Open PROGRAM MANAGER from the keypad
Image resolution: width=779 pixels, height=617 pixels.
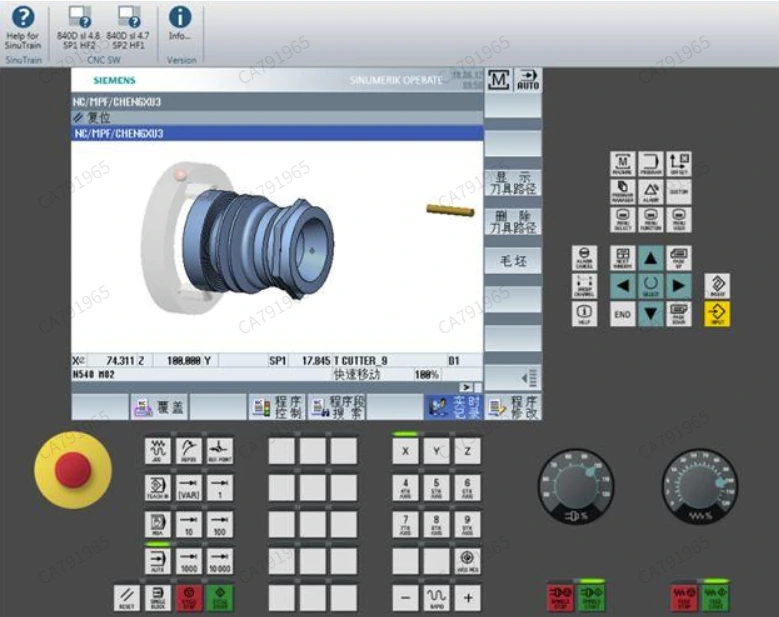click(x=623, y=192)
